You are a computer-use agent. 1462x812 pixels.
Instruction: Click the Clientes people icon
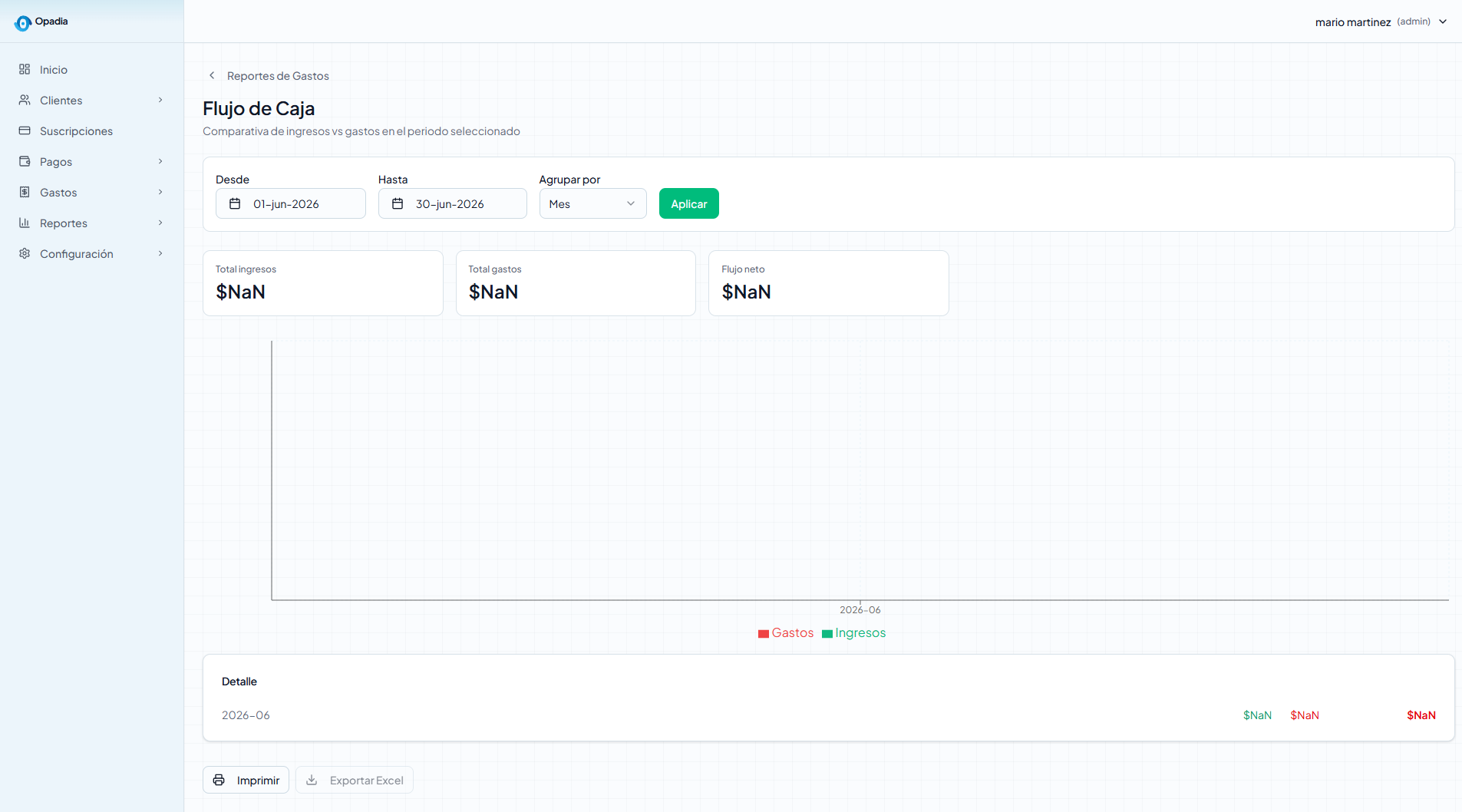coord(25,100)
